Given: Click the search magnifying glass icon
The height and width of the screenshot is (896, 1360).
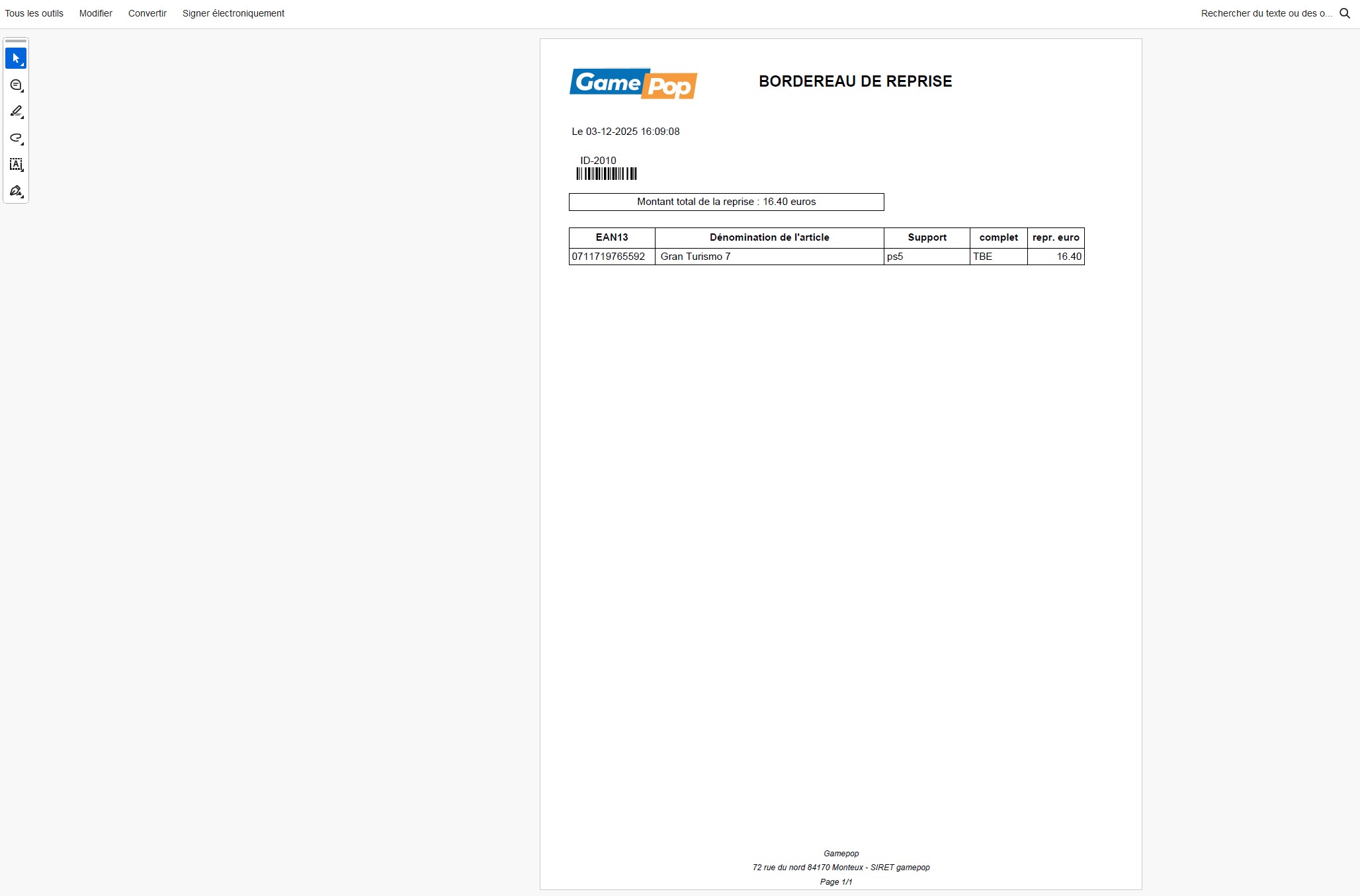Looking at the screenshot, I should click(x=1344, y=13).
